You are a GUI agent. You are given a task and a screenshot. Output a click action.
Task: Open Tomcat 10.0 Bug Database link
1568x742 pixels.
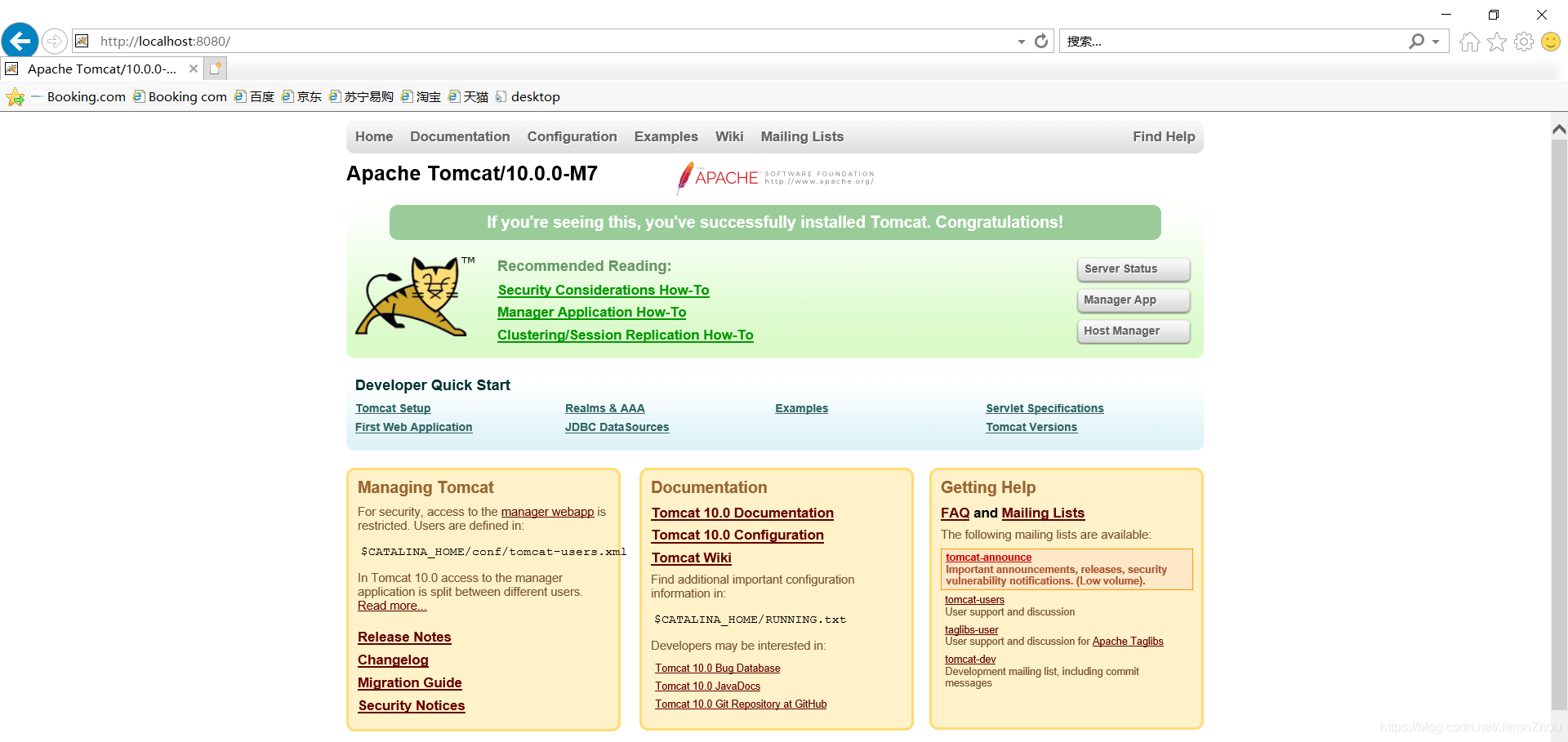coord(717,668)
